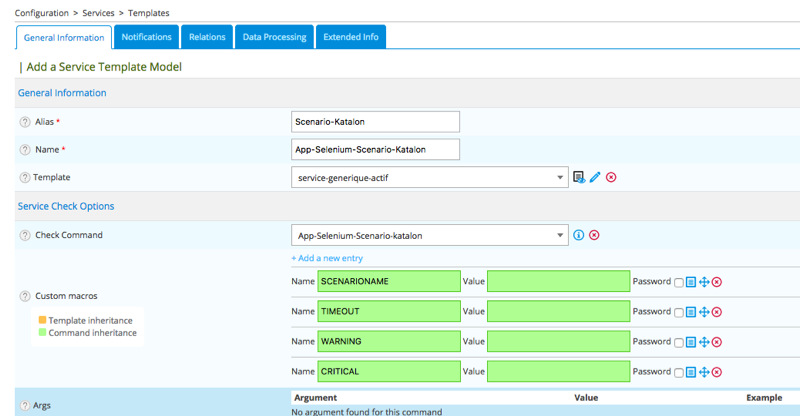Click move handle icon for TIMEOUT macro
The image size is (800, 416).
tap(704, 312)
